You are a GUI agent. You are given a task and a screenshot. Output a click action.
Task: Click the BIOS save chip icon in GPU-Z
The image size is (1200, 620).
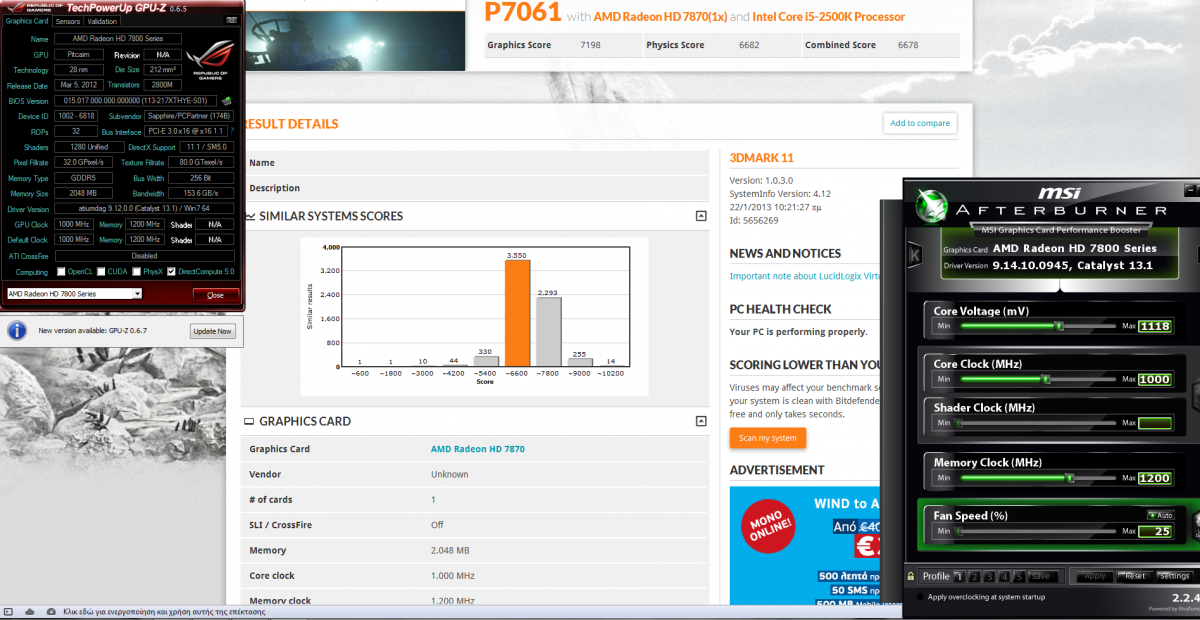(227, 101)
